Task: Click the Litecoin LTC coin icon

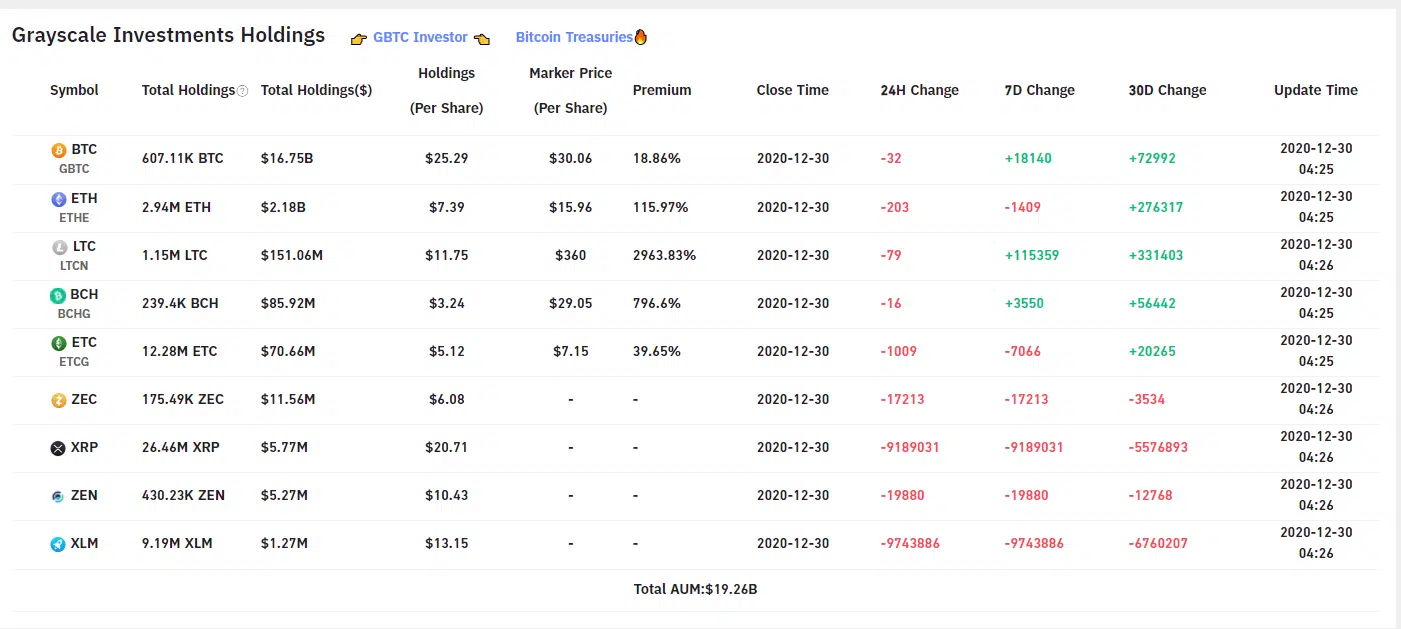Action: [59, 247]
